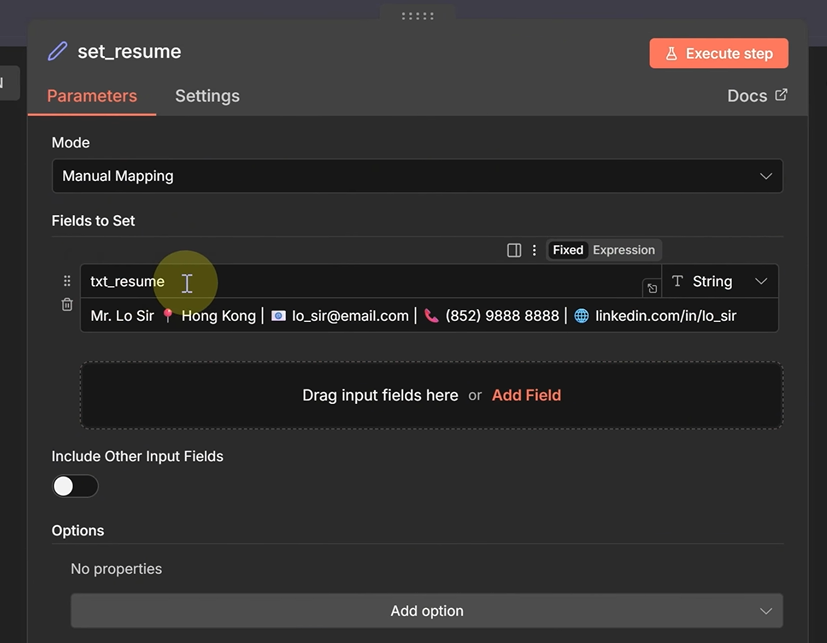The image size is (827, 643).
Task: Open the Add option dropdown
Action: 426,611
